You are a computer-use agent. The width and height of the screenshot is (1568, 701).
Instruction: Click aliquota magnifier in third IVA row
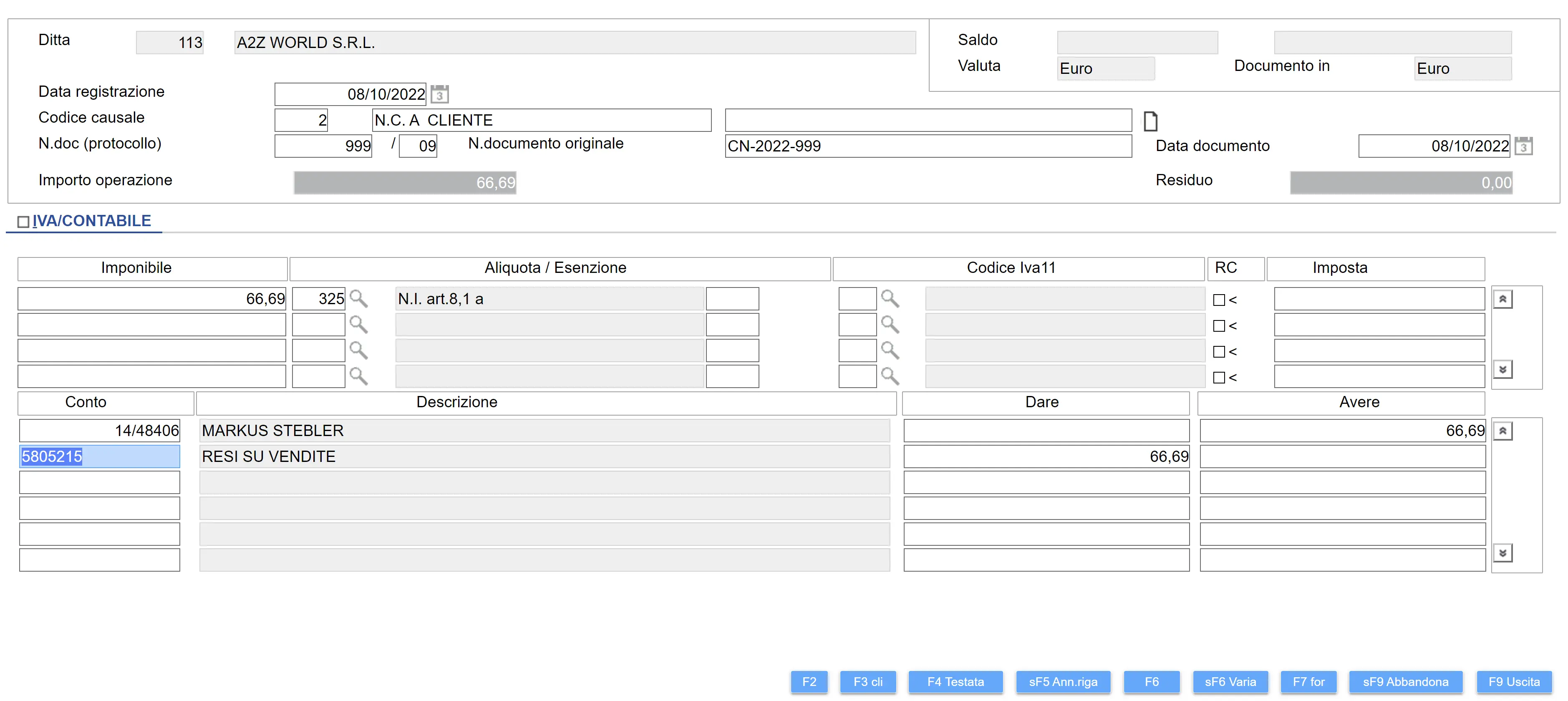358,350
